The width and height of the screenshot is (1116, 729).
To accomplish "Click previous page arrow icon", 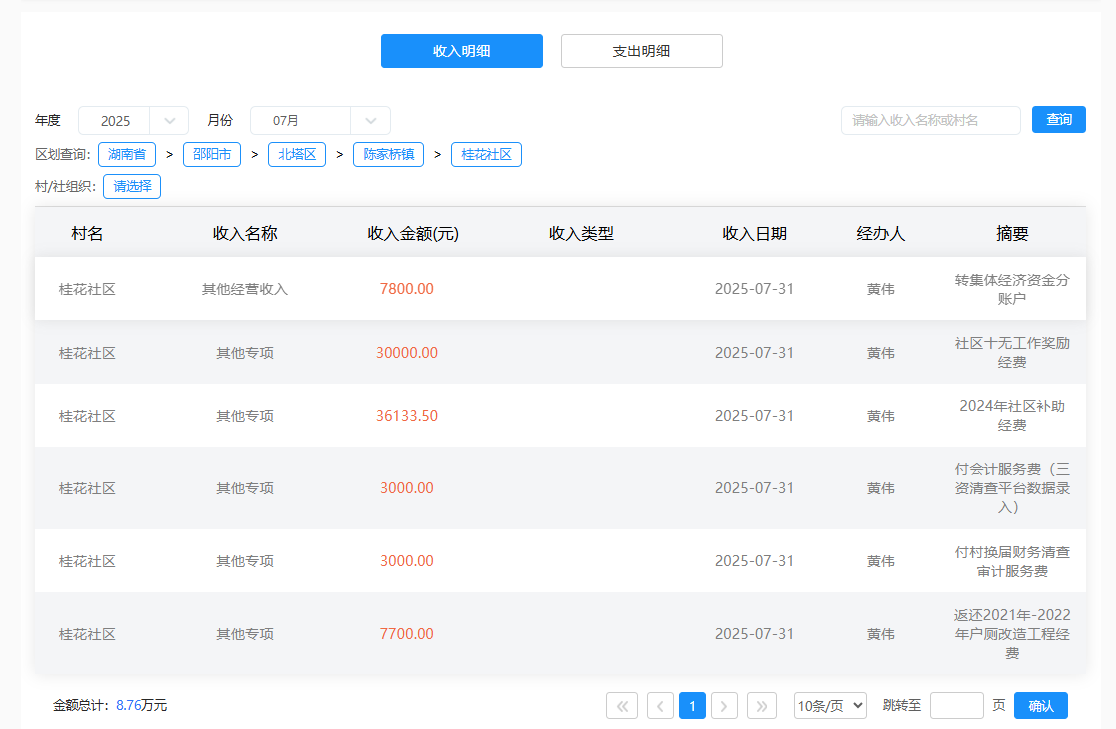I will pos(660,706).
